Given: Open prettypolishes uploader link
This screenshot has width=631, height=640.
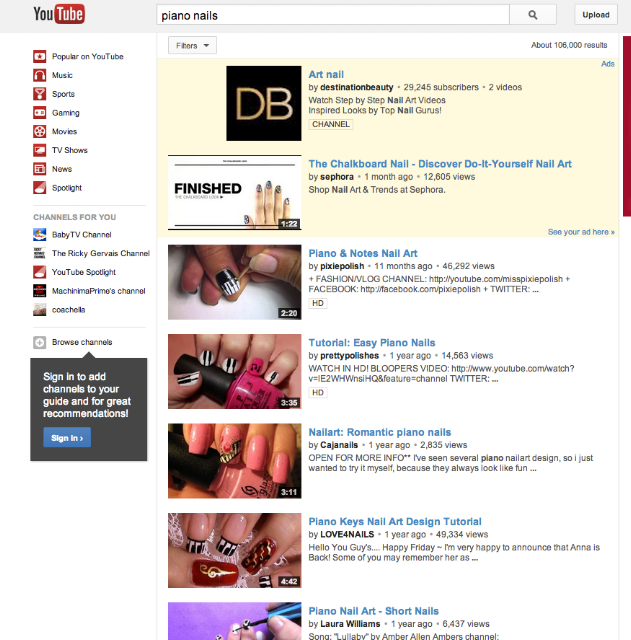Looking at the screenshot, I should coord(349,356).
